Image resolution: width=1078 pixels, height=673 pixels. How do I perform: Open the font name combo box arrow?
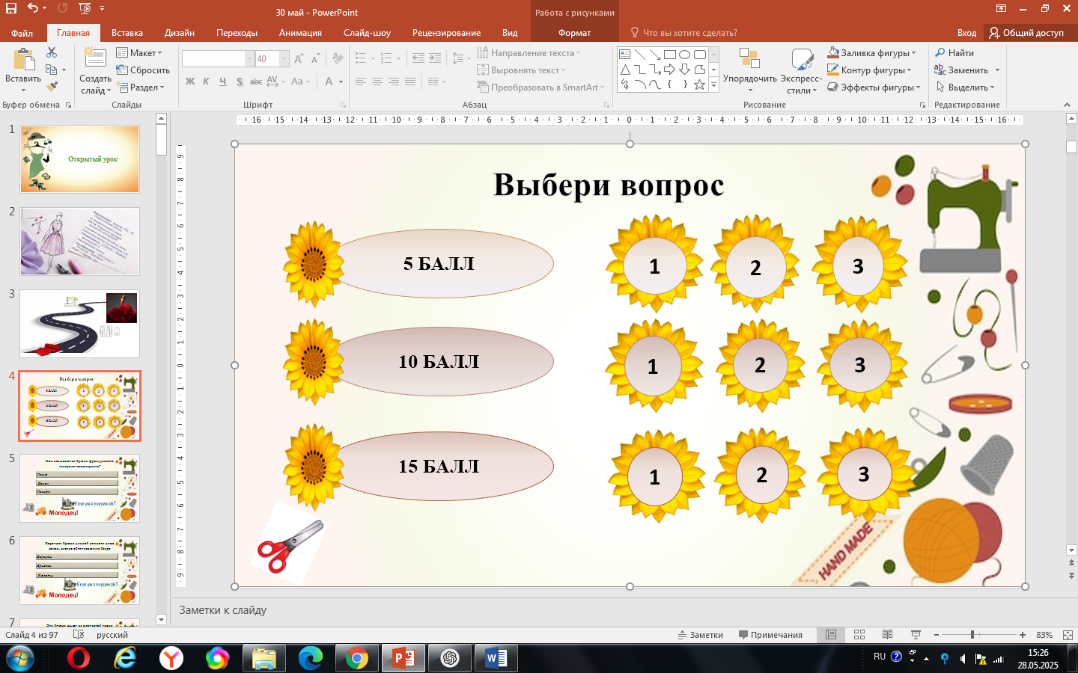click(x=249, y=59)
